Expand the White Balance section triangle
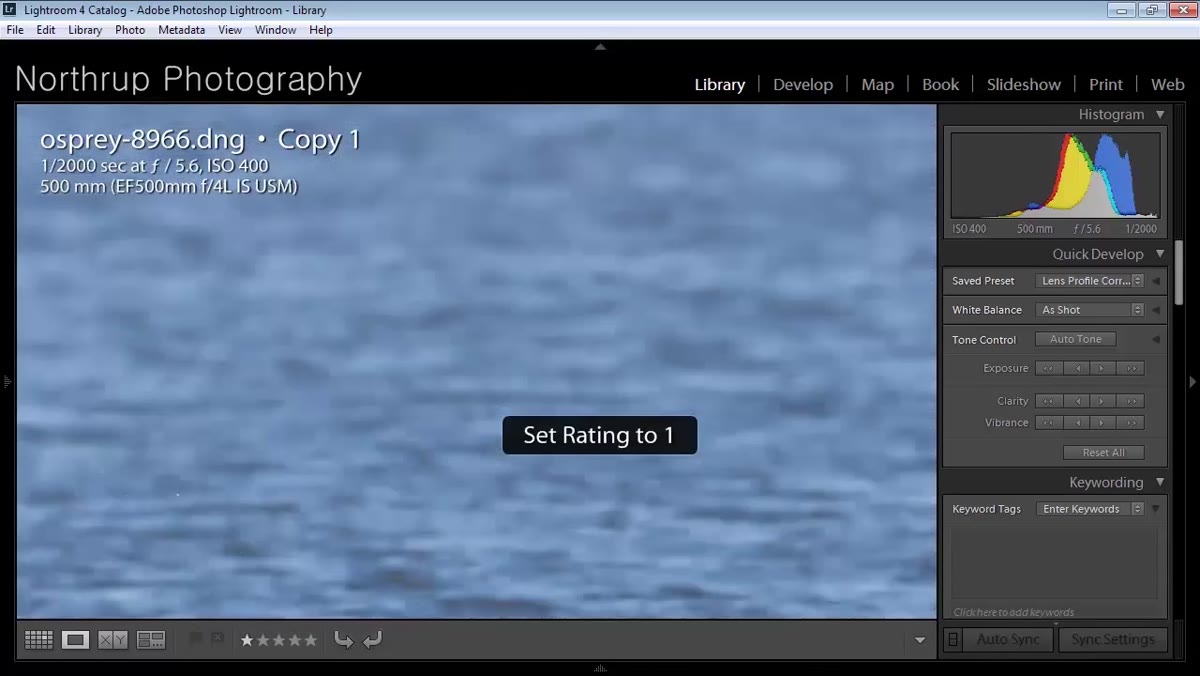The width and height of the screenshot is (1200, 676). point(1156,310)
